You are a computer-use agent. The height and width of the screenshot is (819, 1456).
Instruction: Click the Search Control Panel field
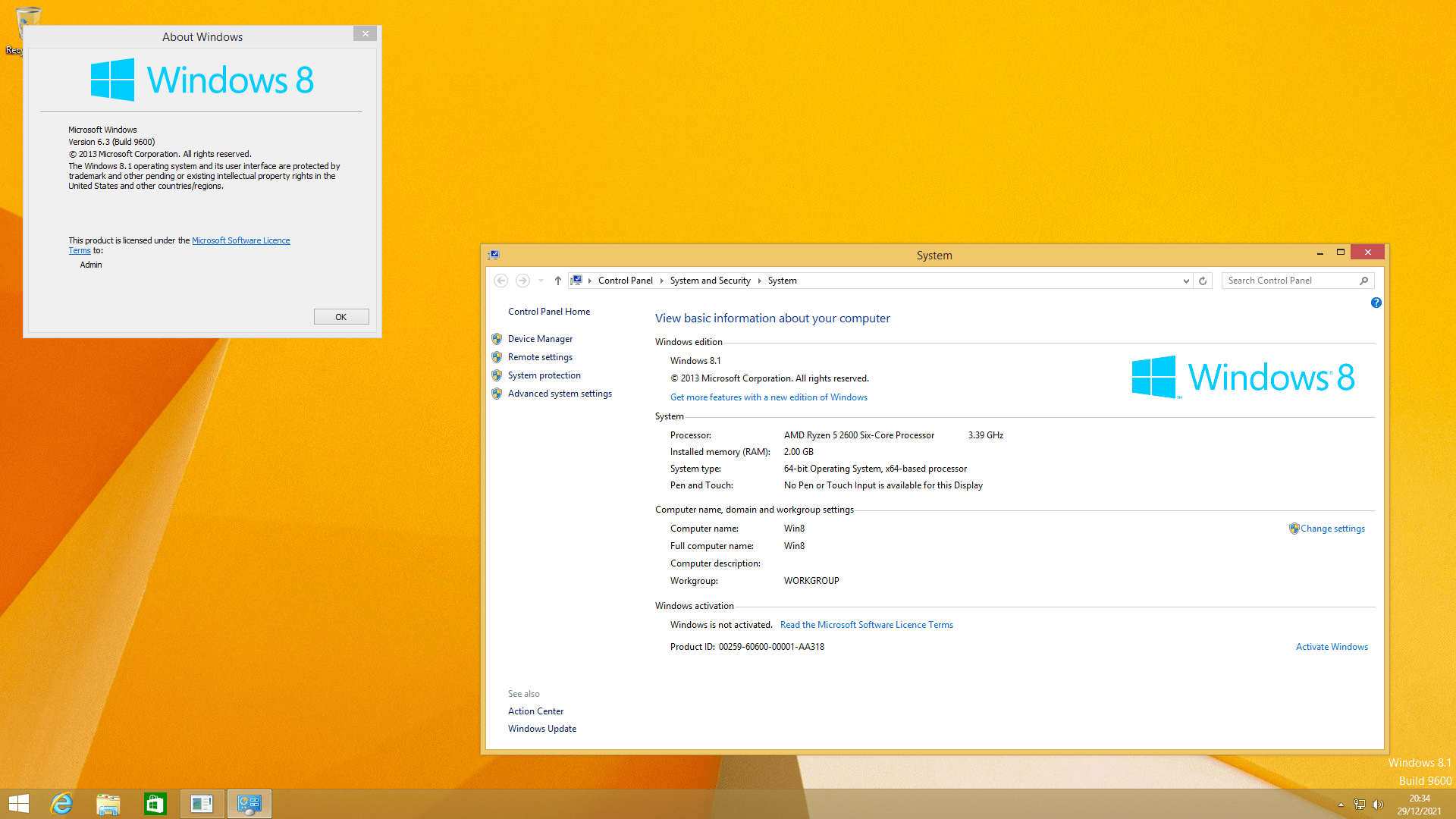[x=1289, y=281]
